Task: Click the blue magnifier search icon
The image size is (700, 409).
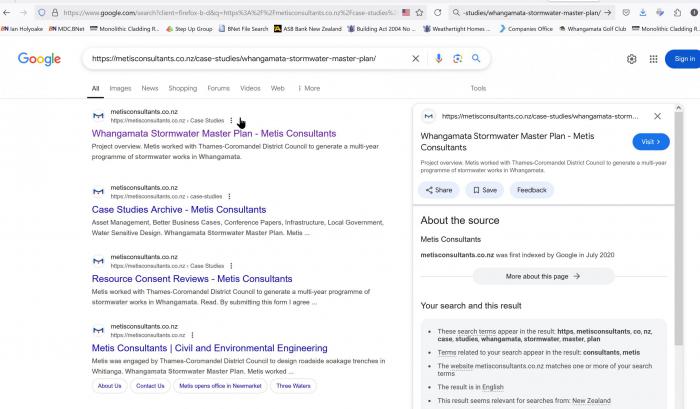Action: pyautogui.click(x=477, y=59)
